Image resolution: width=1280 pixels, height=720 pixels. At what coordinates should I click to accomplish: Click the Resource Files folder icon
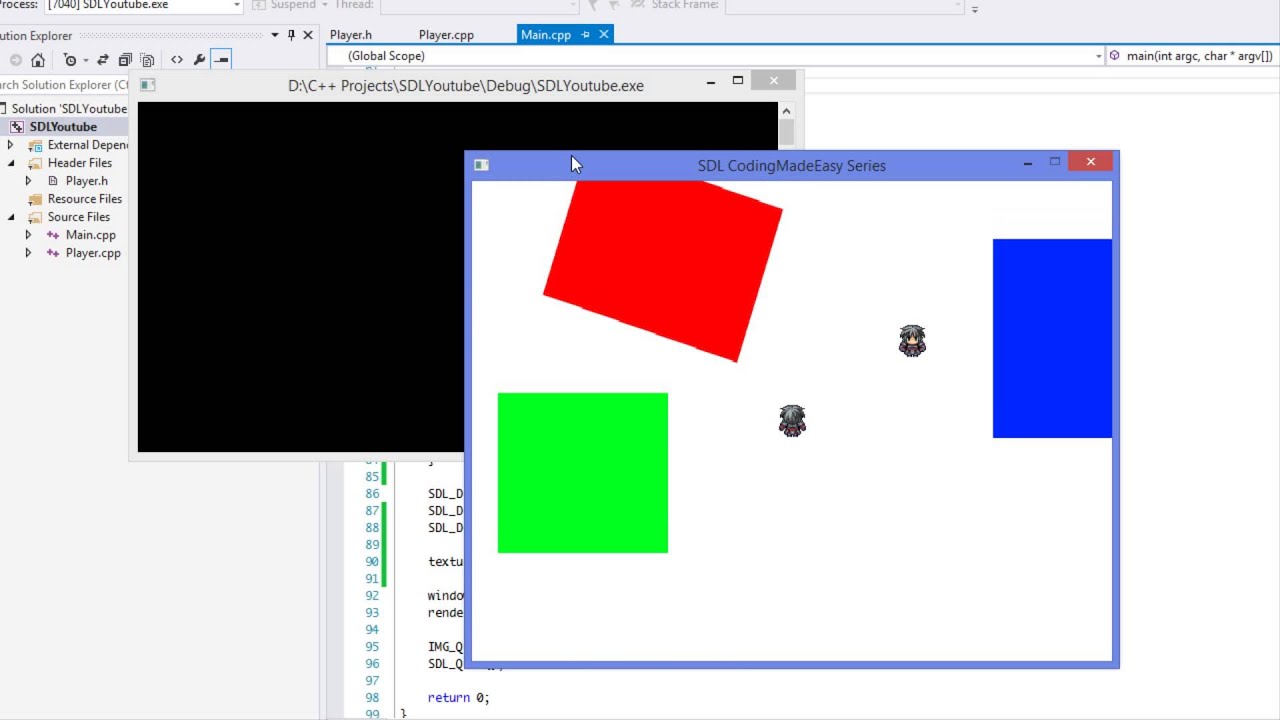pyautogui.click(x=35, y=199)
